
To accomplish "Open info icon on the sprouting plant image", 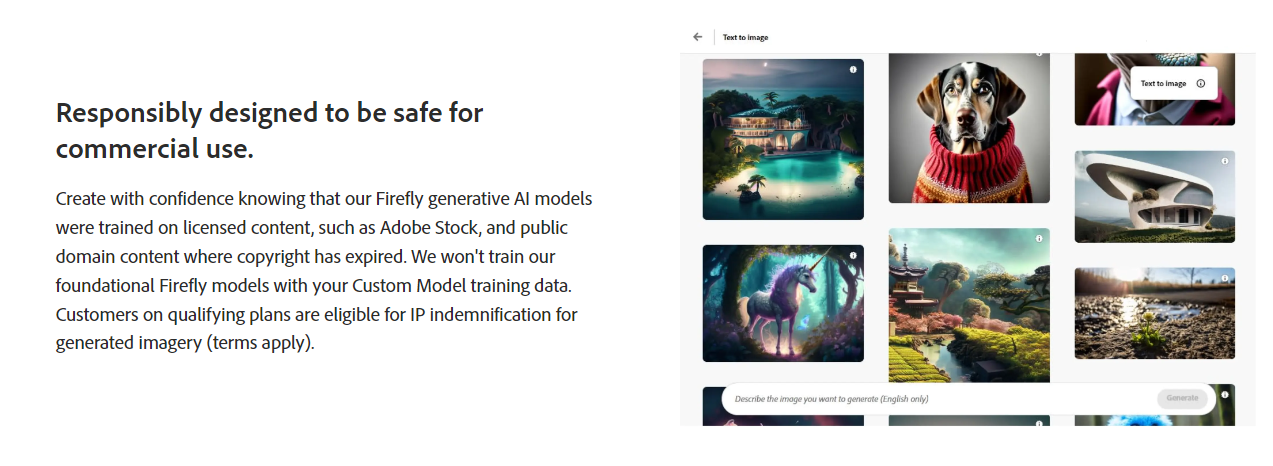I will [1225, 278].
